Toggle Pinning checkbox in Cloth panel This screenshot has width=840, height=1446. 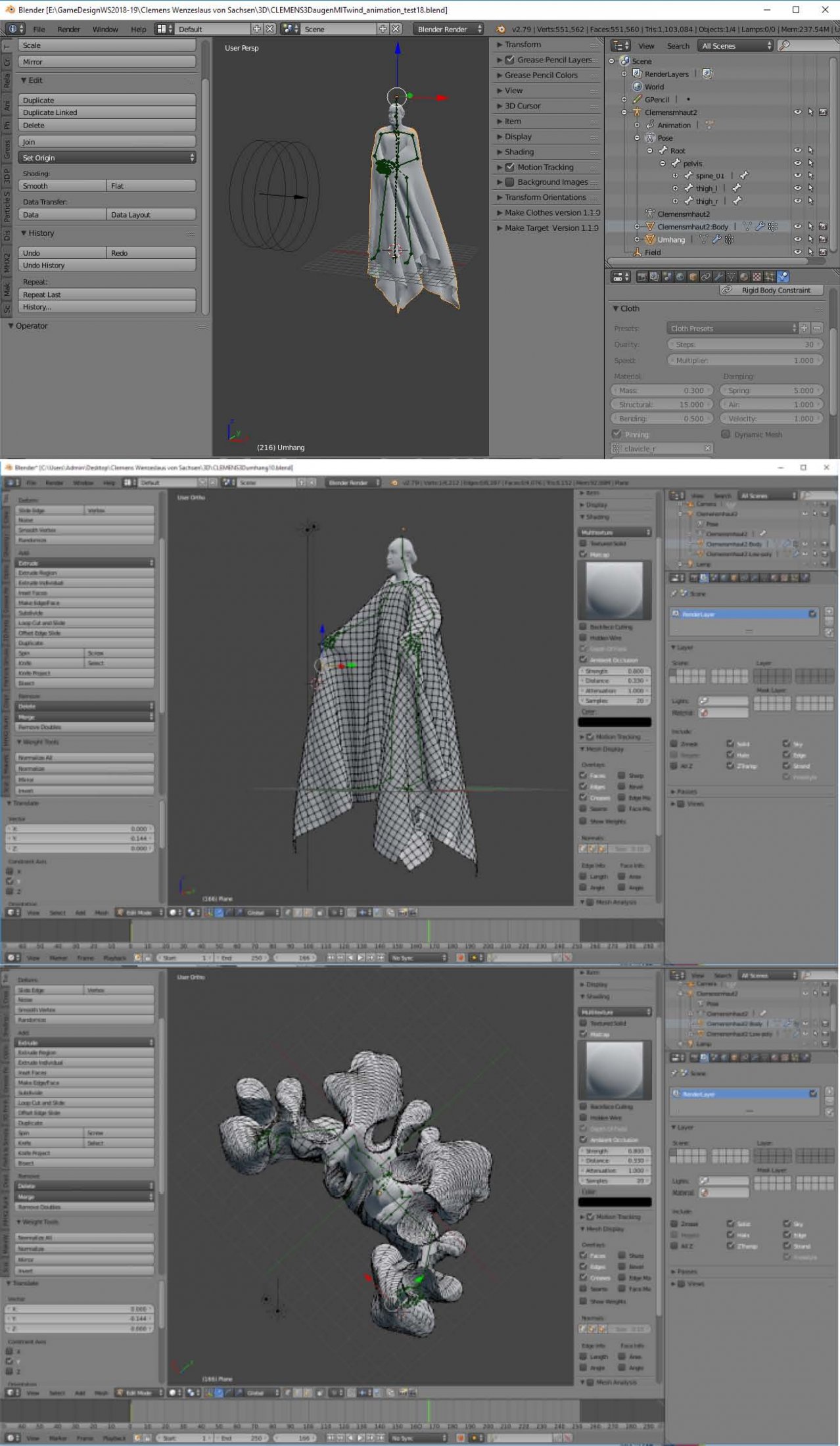click(x=617, y=434)
